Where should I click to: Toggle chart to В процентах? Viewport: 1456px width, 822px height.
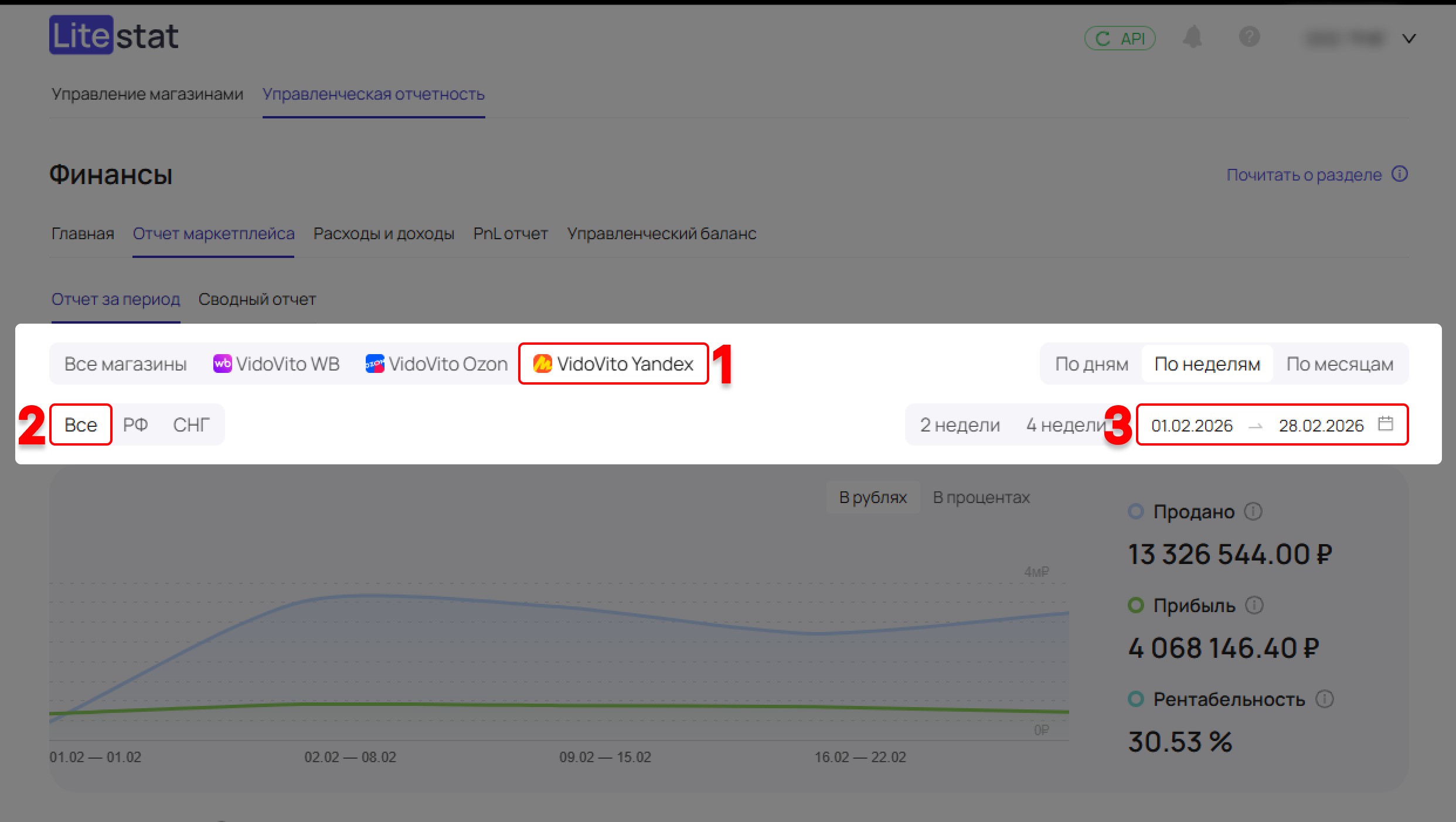pyautogui.click(x=981, y=497)
